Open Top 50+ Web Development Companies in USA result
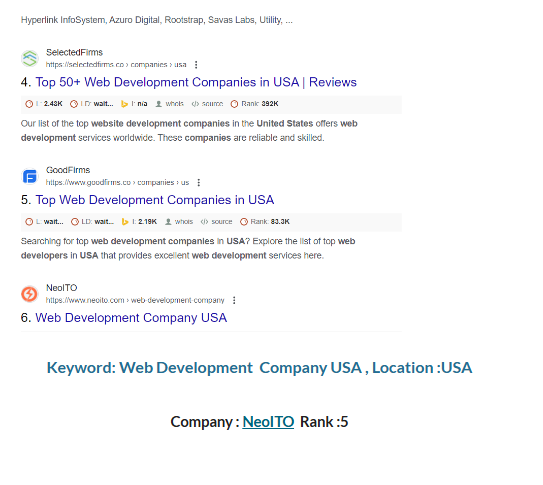The image size is (543, 485). click(196, 82)
